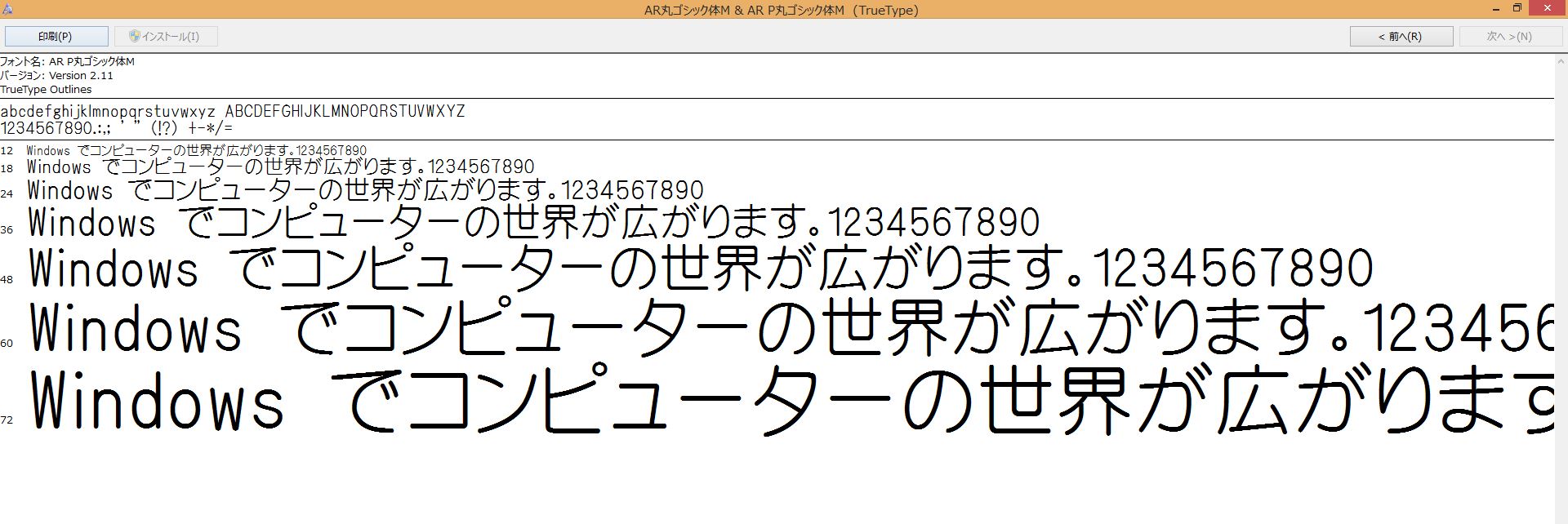Click the 次へ(N) next button
Viewport: 1568px width, 524px height.
pyautogui.click(x=1509, y=37)
